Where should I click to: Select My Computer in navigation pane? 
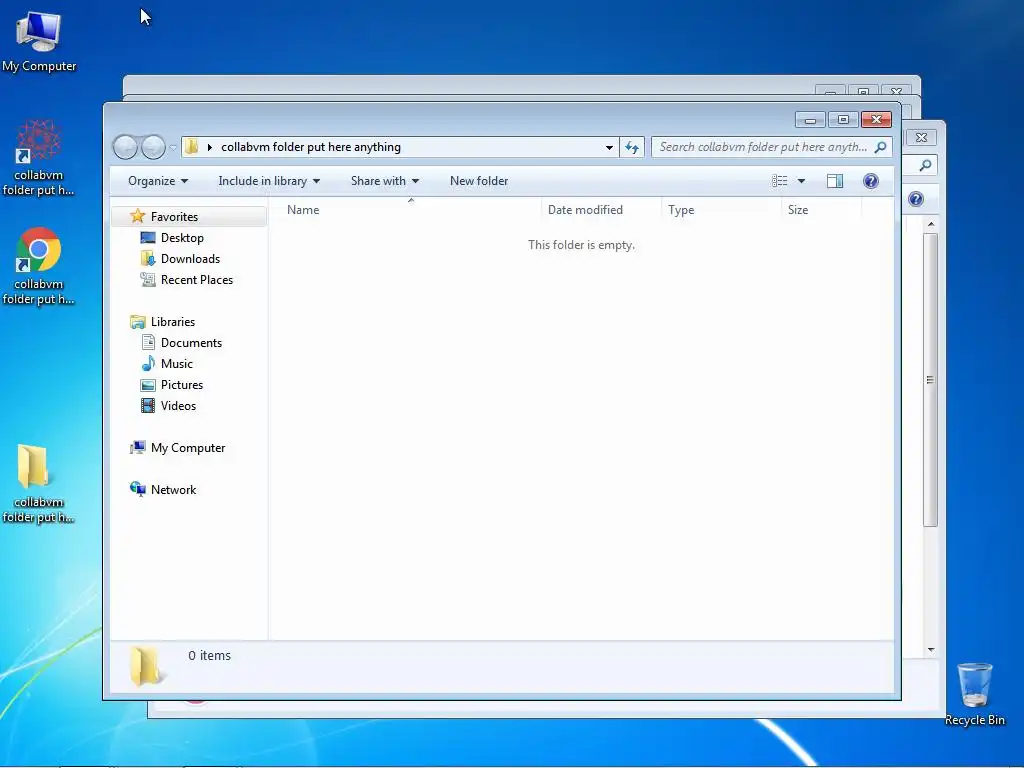point(187,448)
